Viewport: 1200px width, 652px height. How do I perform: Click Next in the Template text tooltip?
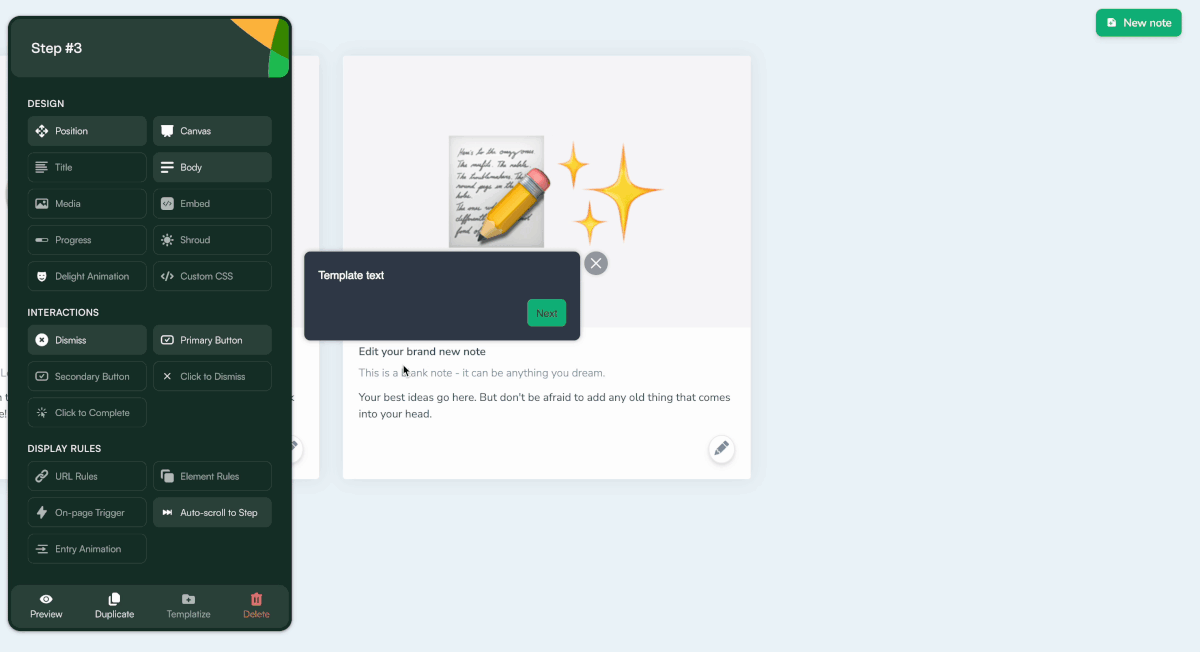click(x=546, y=313)
